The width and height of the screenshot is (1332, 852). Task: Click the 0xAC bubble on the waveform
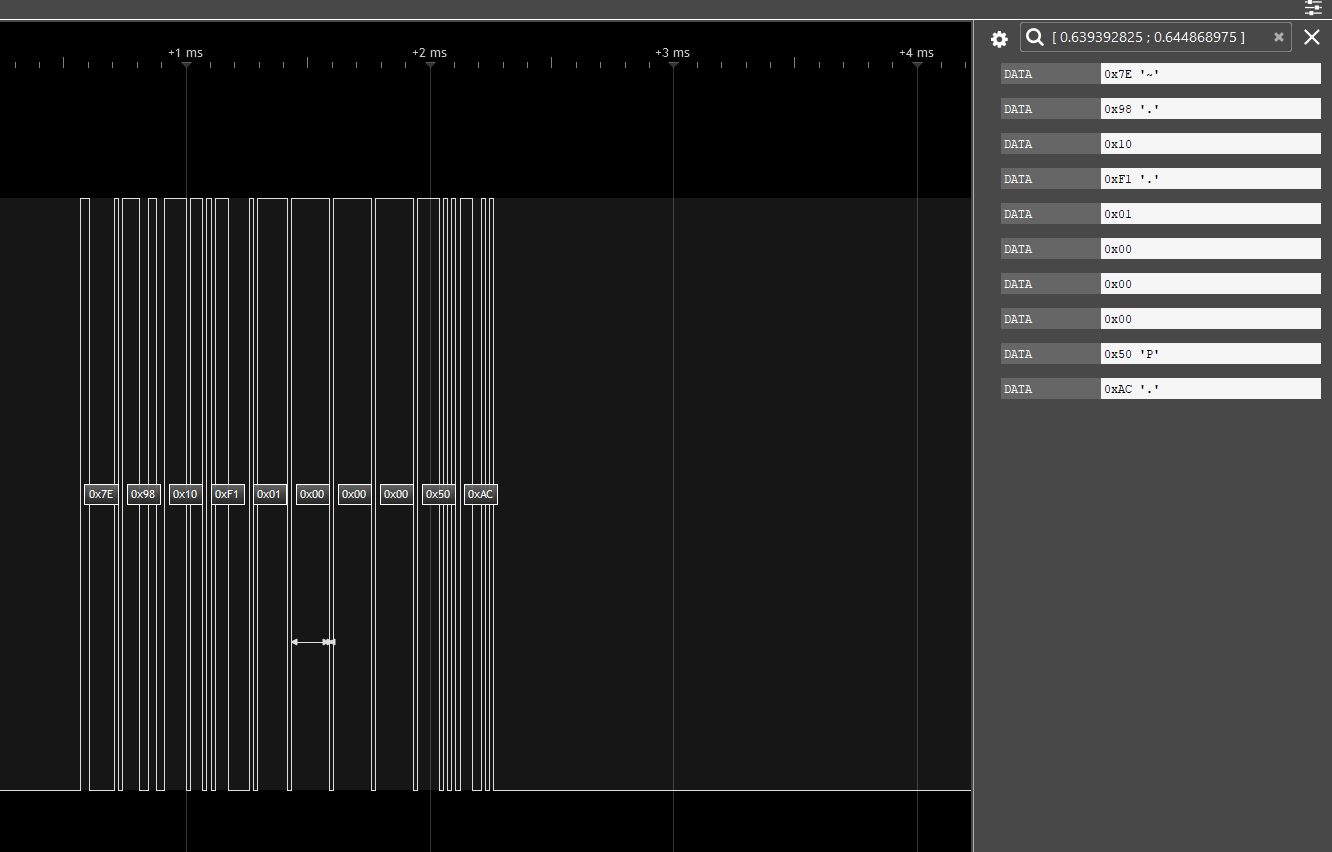481,494
